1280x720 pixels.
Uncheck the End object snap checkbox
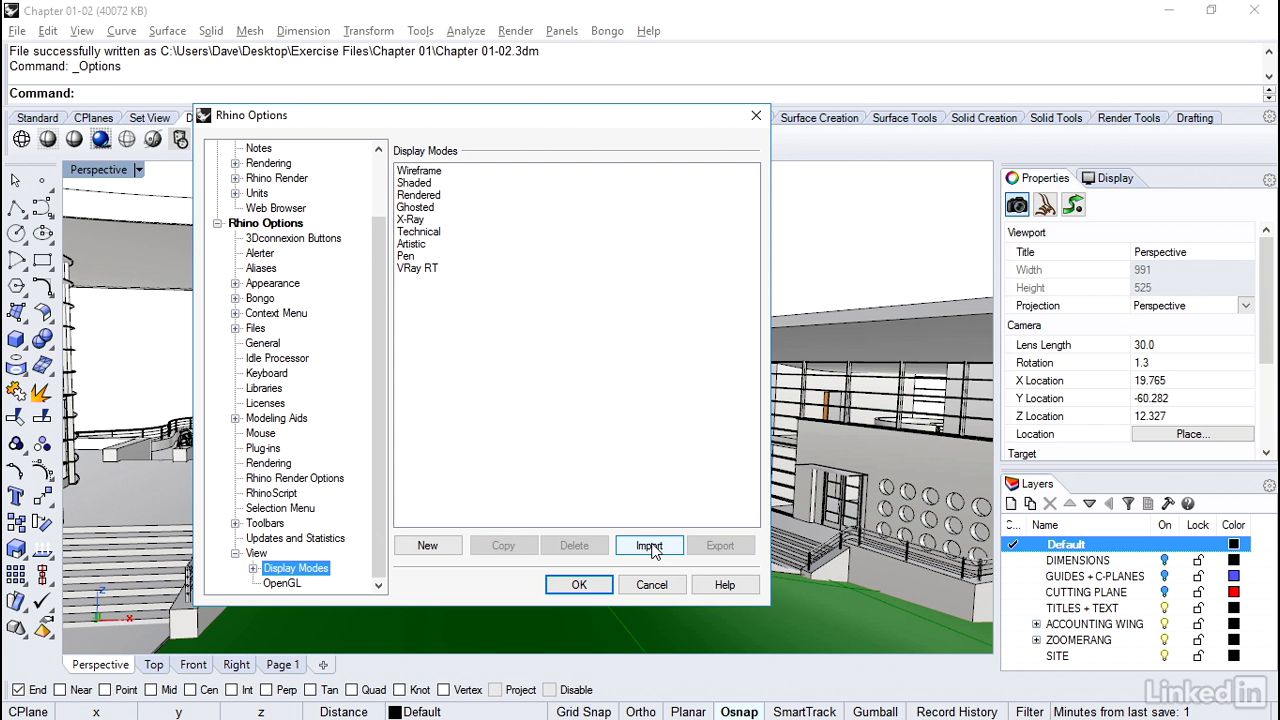coord(18,690)
